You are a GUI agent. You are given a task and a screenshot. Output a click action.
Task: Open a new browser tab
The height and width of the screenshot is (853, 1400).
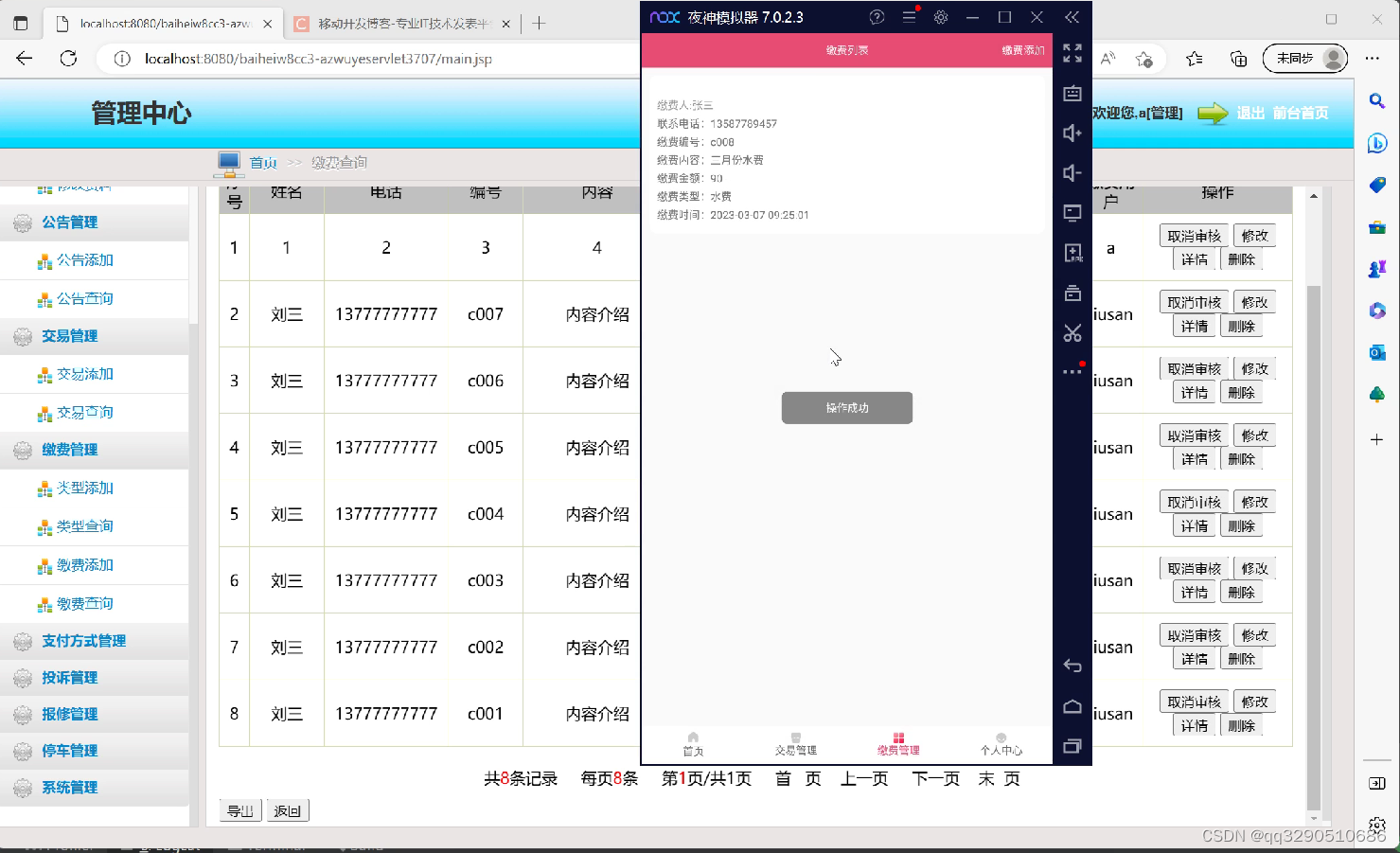tap(539, 24)
